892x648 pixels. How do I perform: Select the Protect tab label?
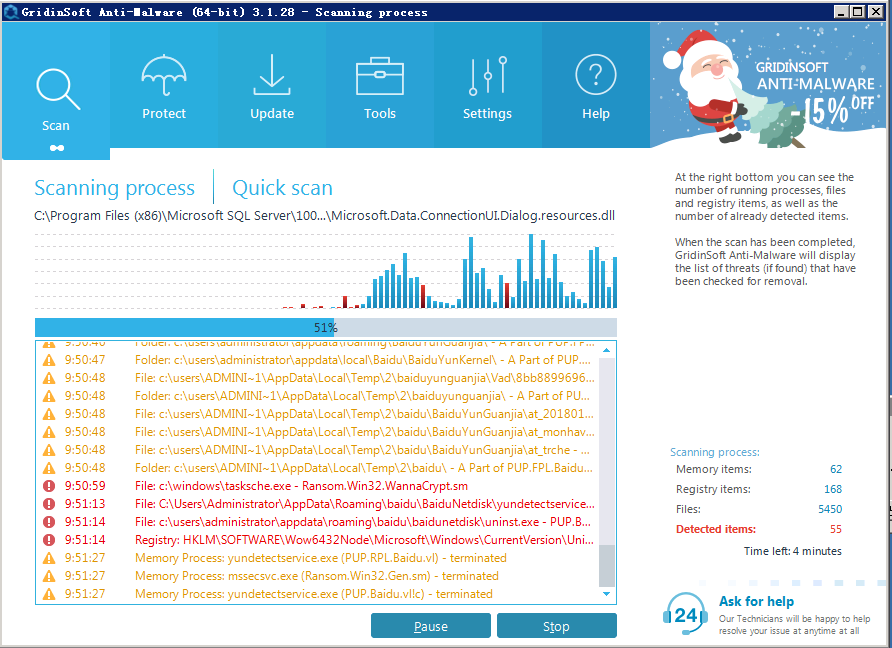164,114
